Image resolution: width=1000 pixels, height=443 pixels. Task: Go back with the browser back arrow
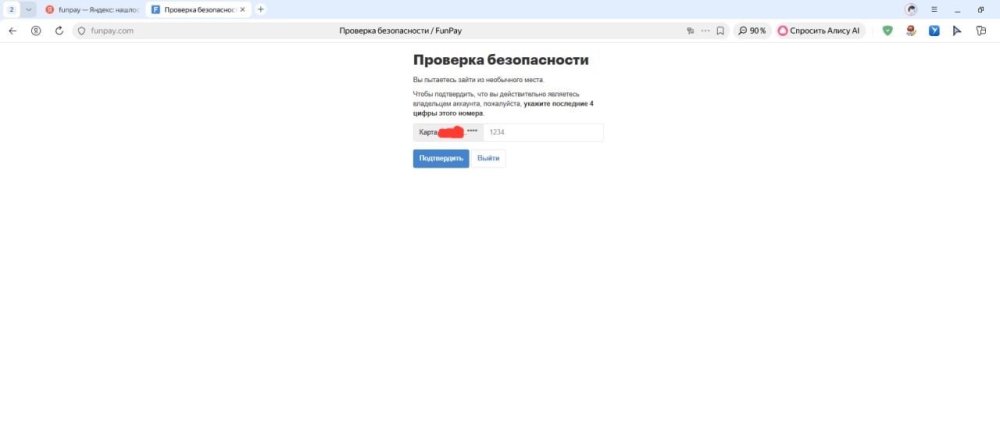click(x=13, y=31)
